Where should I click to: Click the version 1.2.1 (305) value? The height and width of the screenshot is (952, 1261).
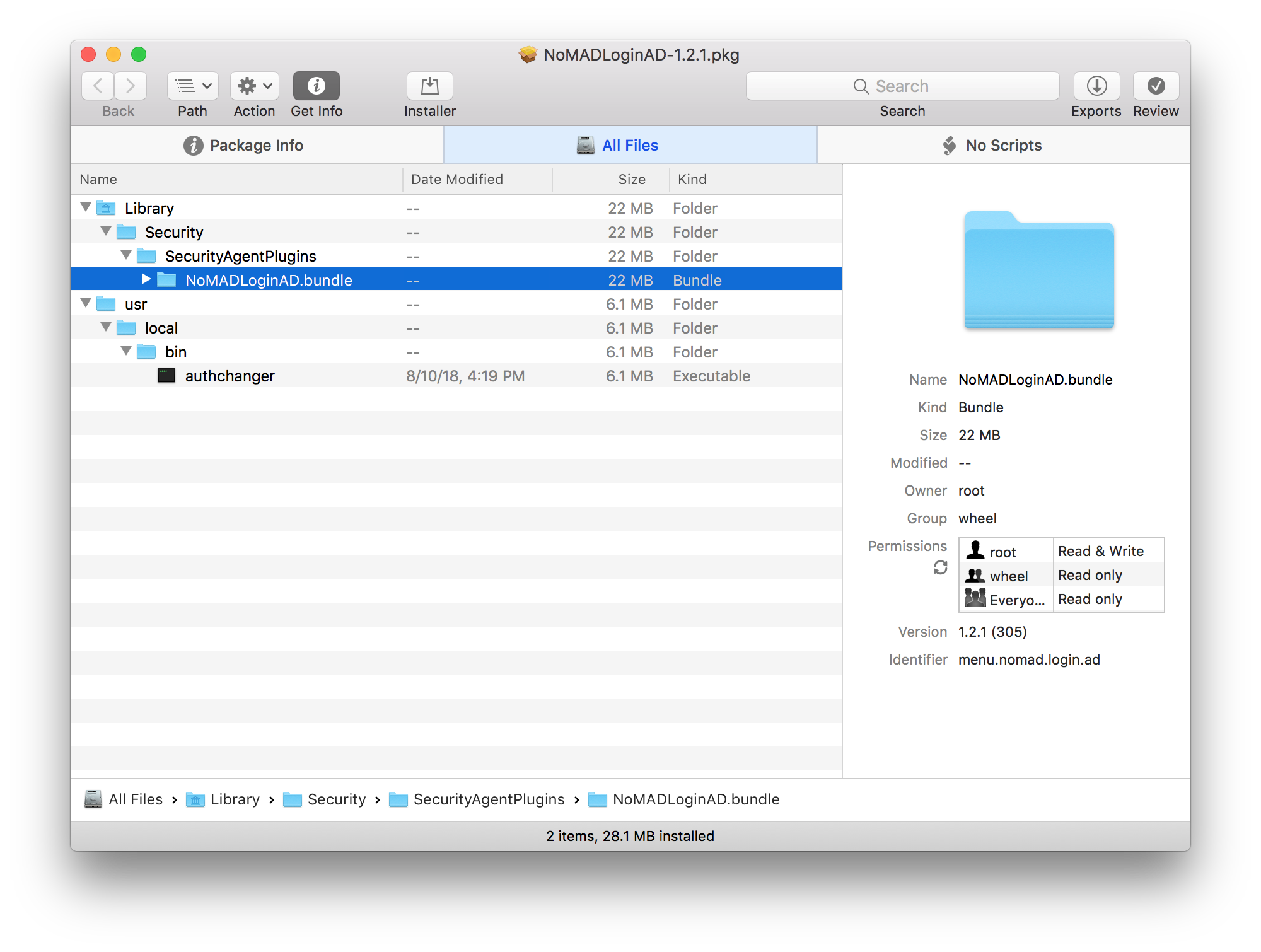pos(992,632)
